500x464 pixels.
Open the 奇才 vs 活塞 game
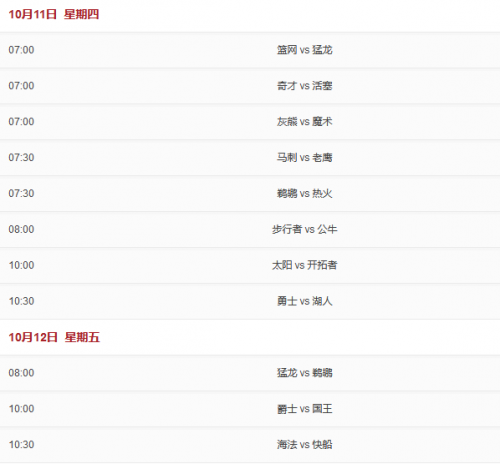pos(305,86)
